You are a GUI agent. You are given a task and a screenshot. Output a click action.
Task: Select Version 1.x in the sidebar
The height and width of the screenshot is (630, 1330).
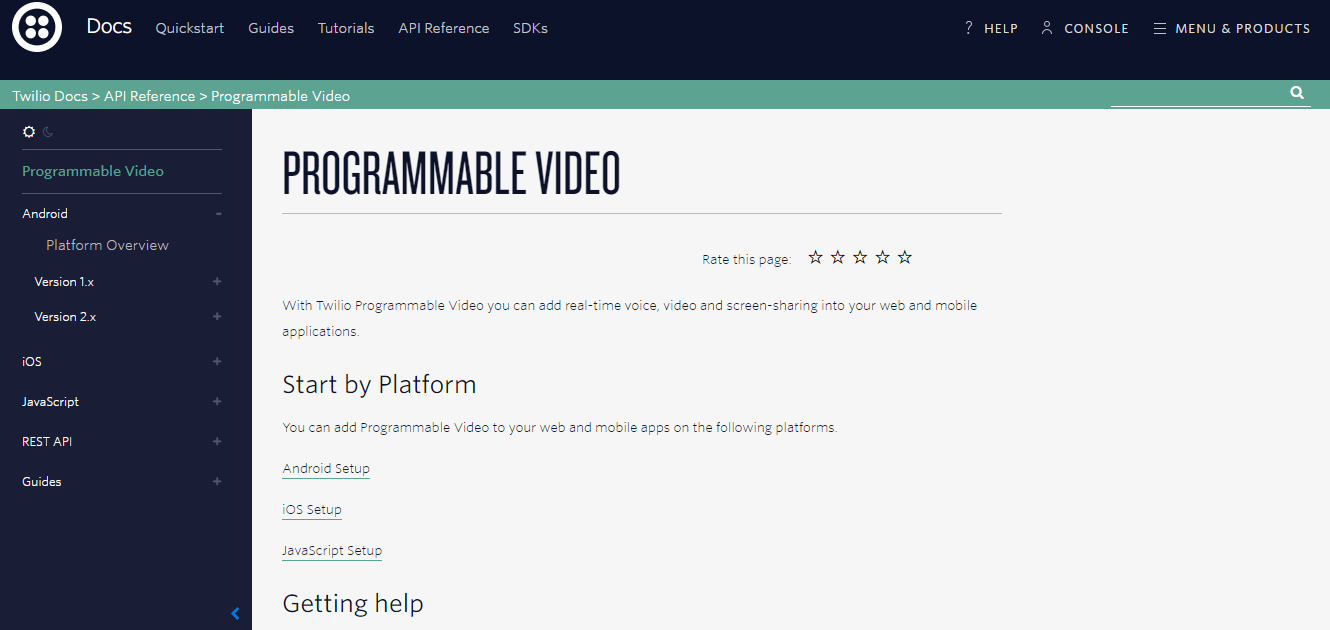tap(64, 282)
